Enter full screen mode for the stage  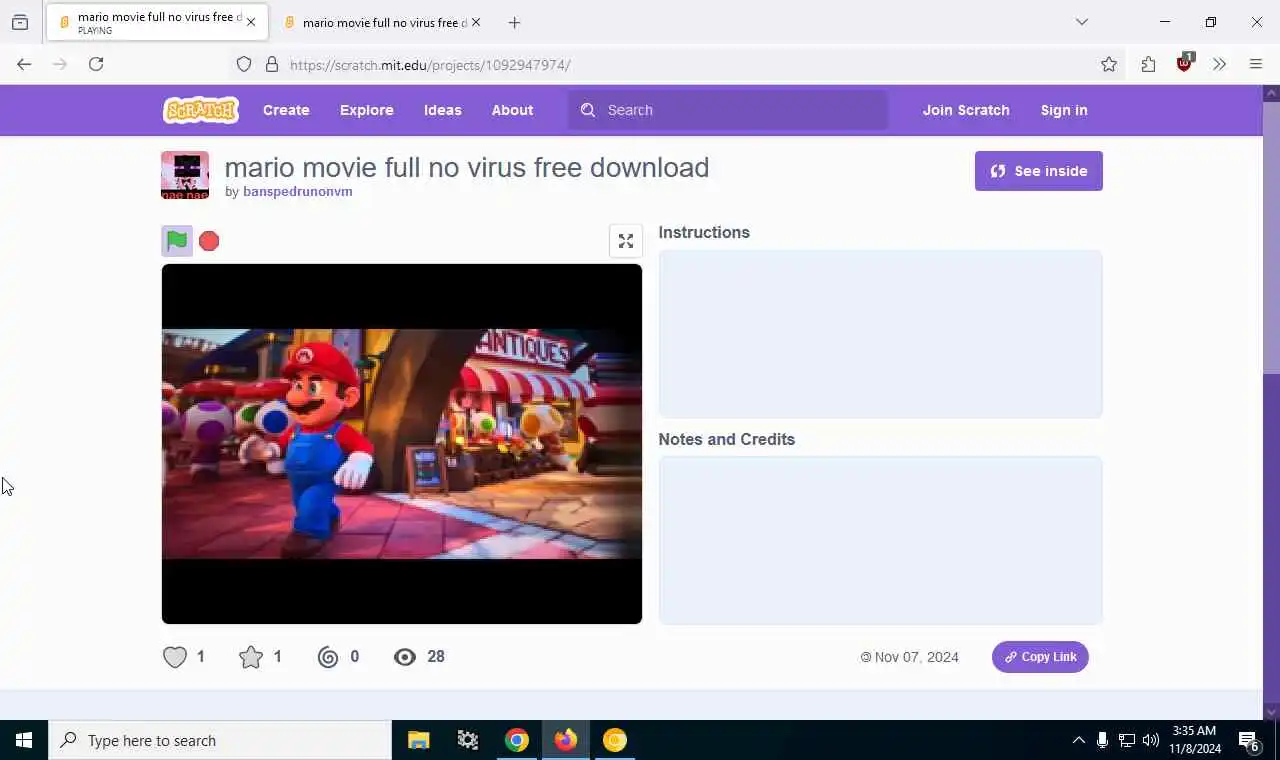click(x=626, y=241)
